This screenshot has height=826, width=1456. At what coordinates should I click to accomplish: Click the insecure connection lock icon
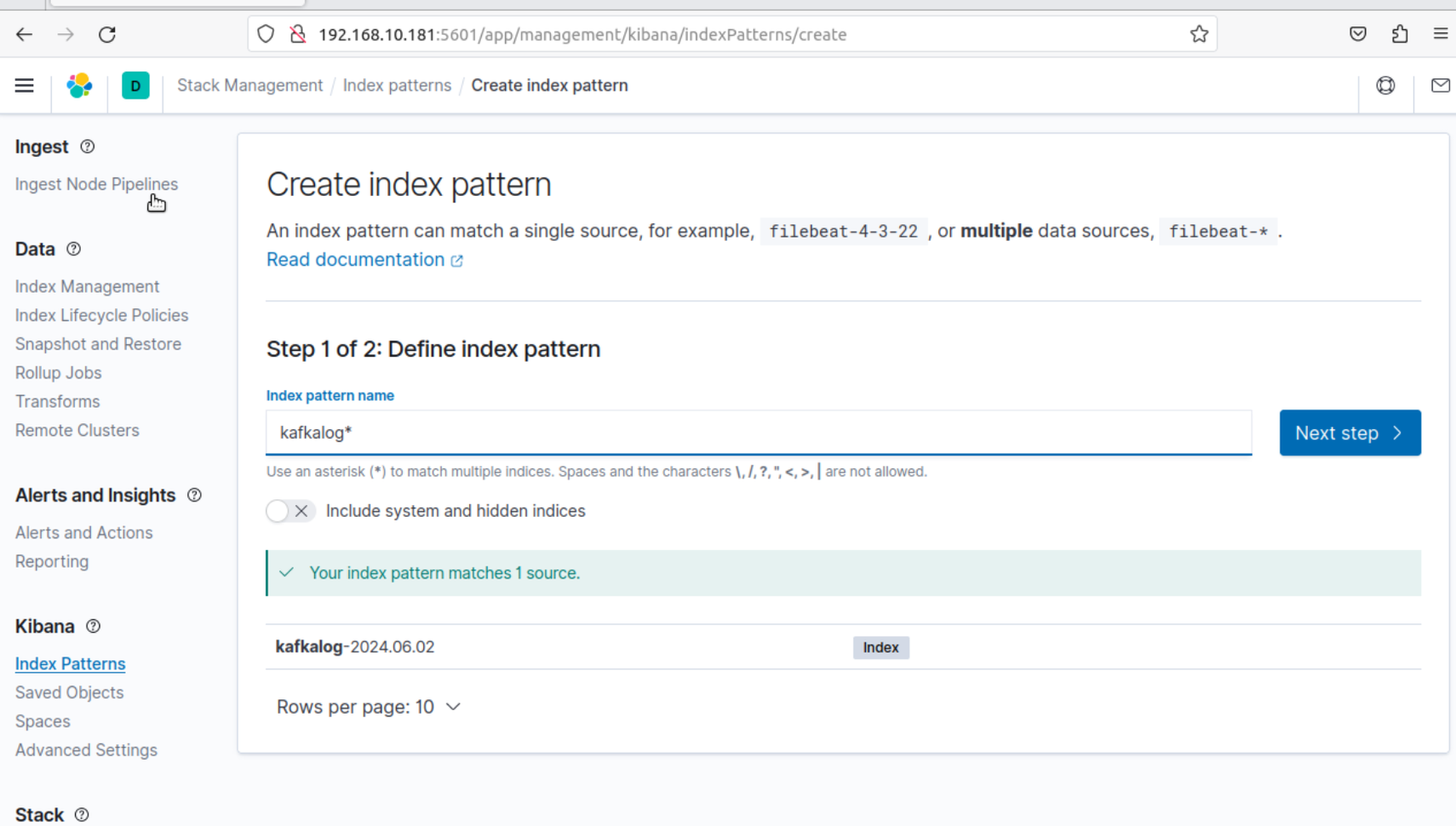[x=297, y=34]
